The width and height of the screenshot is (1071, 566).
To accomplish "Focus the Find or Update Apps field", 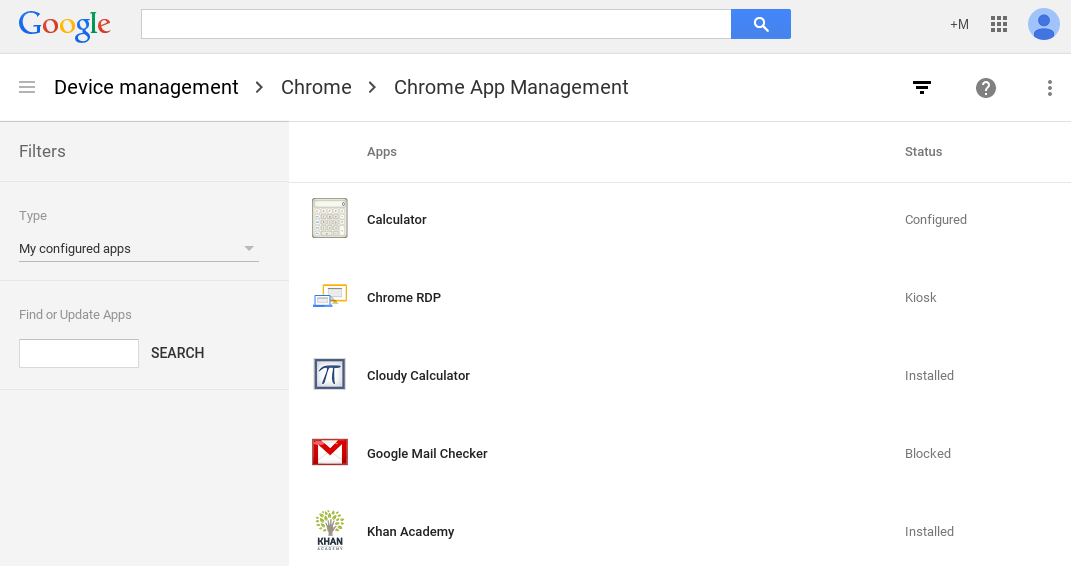I will tap(79, 353).
